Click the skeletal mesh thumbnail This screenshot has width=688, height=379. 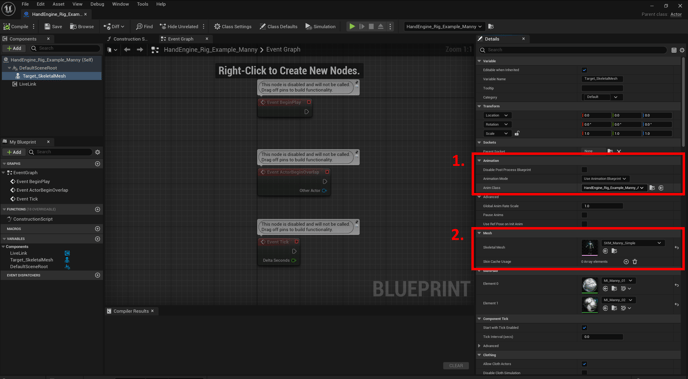590,247
